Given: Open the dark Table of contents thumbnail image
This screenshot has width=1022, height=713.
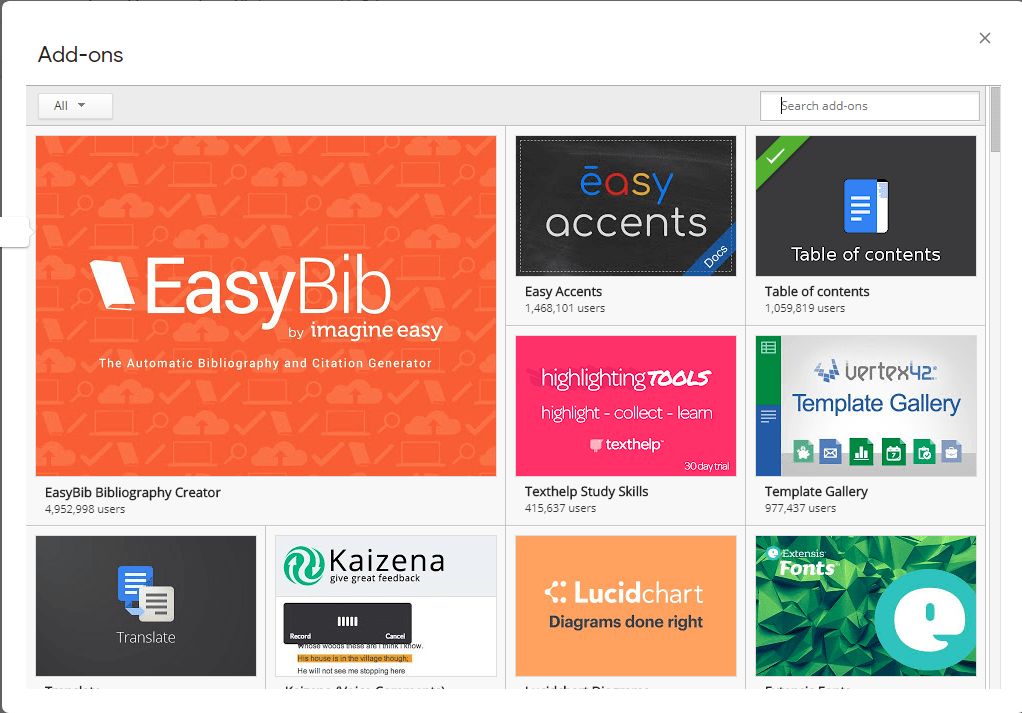Looking at the screenshot, I should tap(866, 206).
